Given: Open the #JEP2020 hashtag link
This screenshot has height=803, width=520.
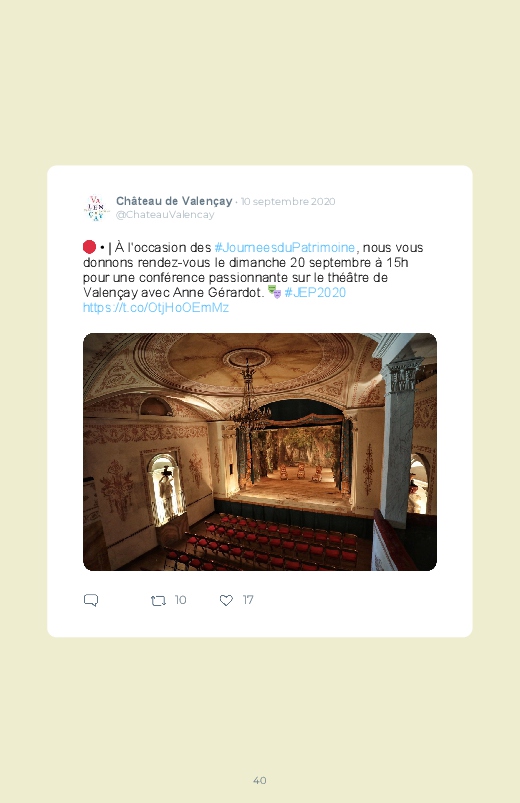Looking at the screenshot, I should point(315,292).
